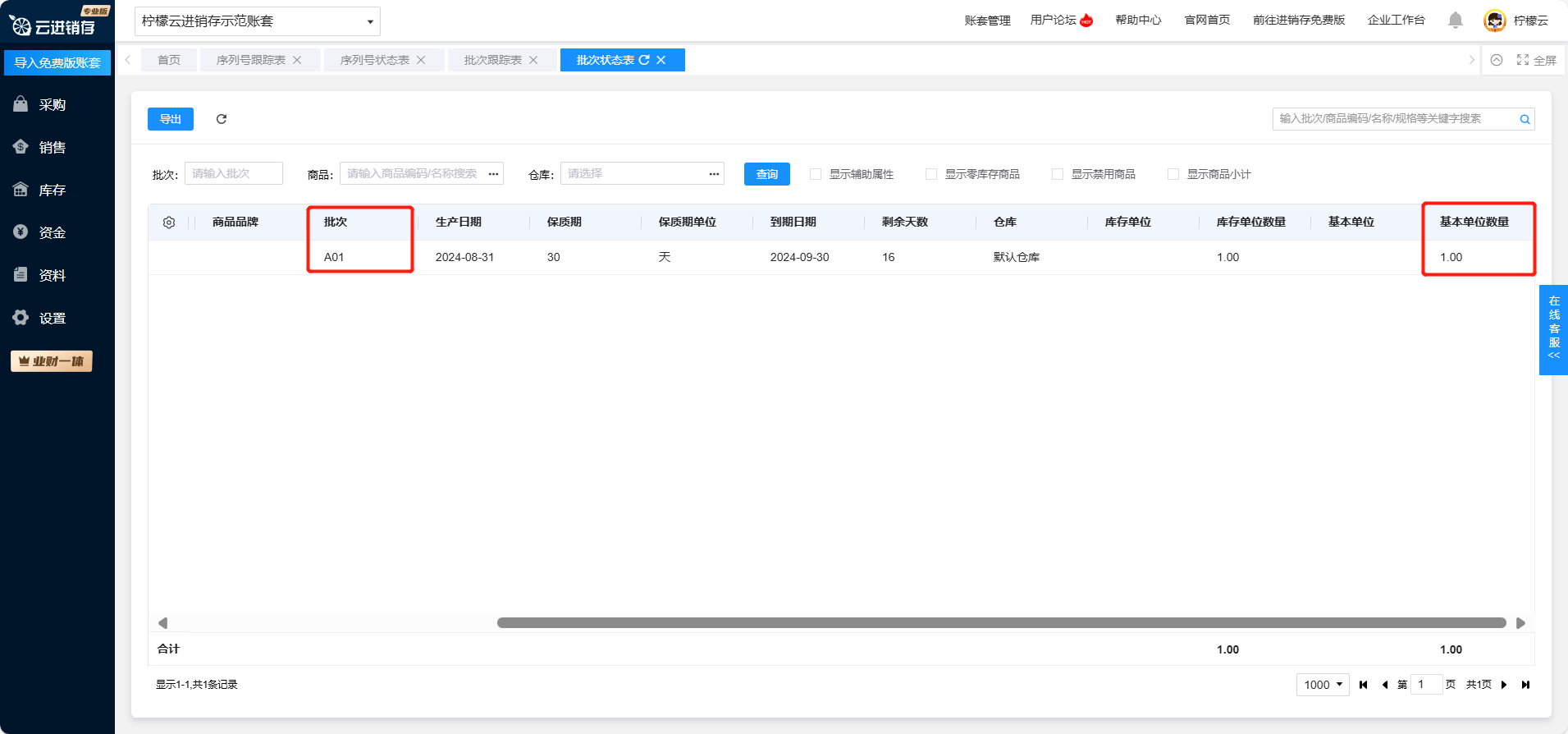Visit the 官网首页 link
The height and width of the screenshot is (734, 1568).
pos(1207,21)
